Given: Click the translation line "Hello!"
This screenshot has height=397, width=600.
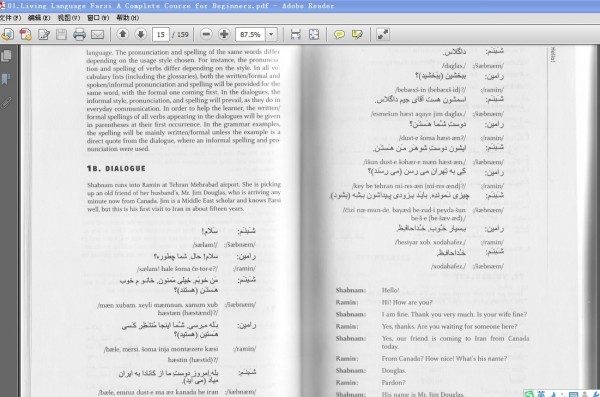Looking at the screenshot, I should [390, 290].
